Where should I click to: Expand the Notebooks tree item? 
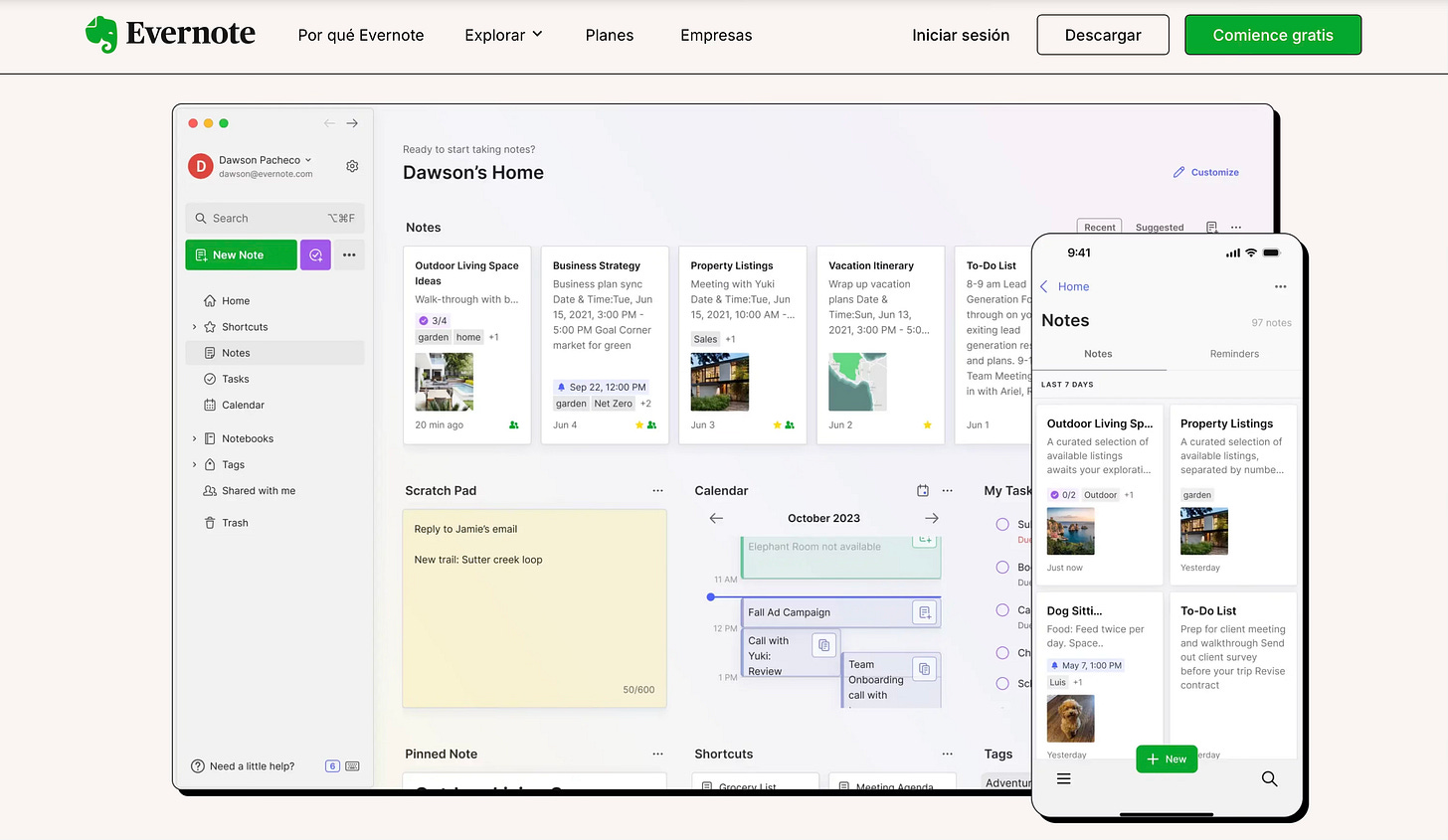coord(194,438)
